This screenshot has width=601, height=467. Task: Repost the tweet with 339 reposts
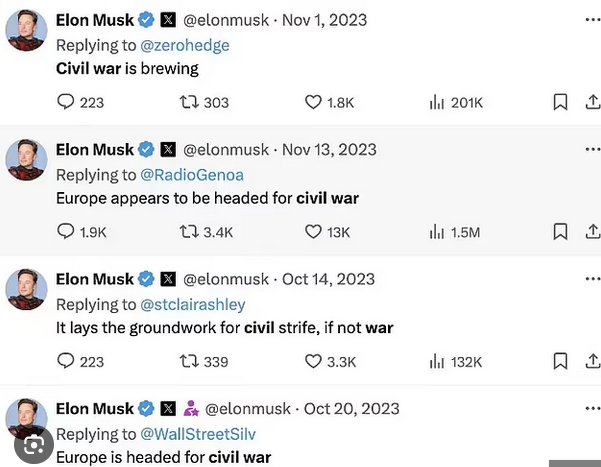coord(187,361)
